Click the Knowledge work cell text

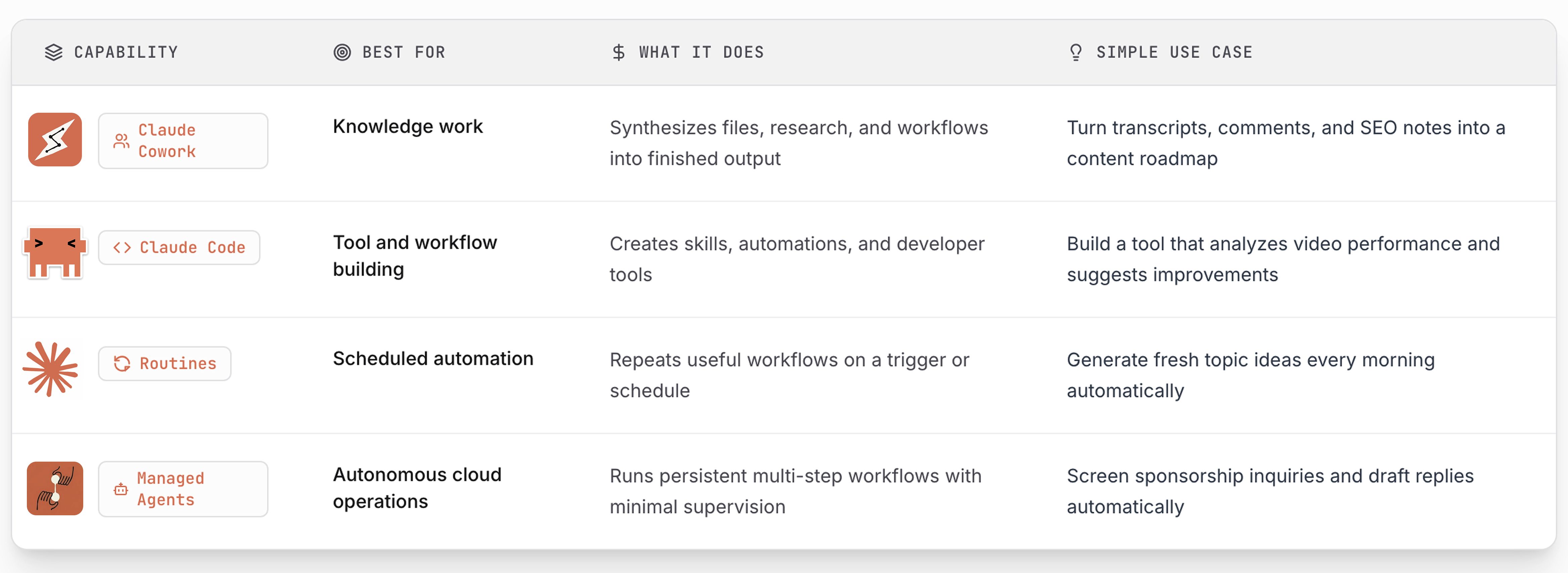[407, 126]
